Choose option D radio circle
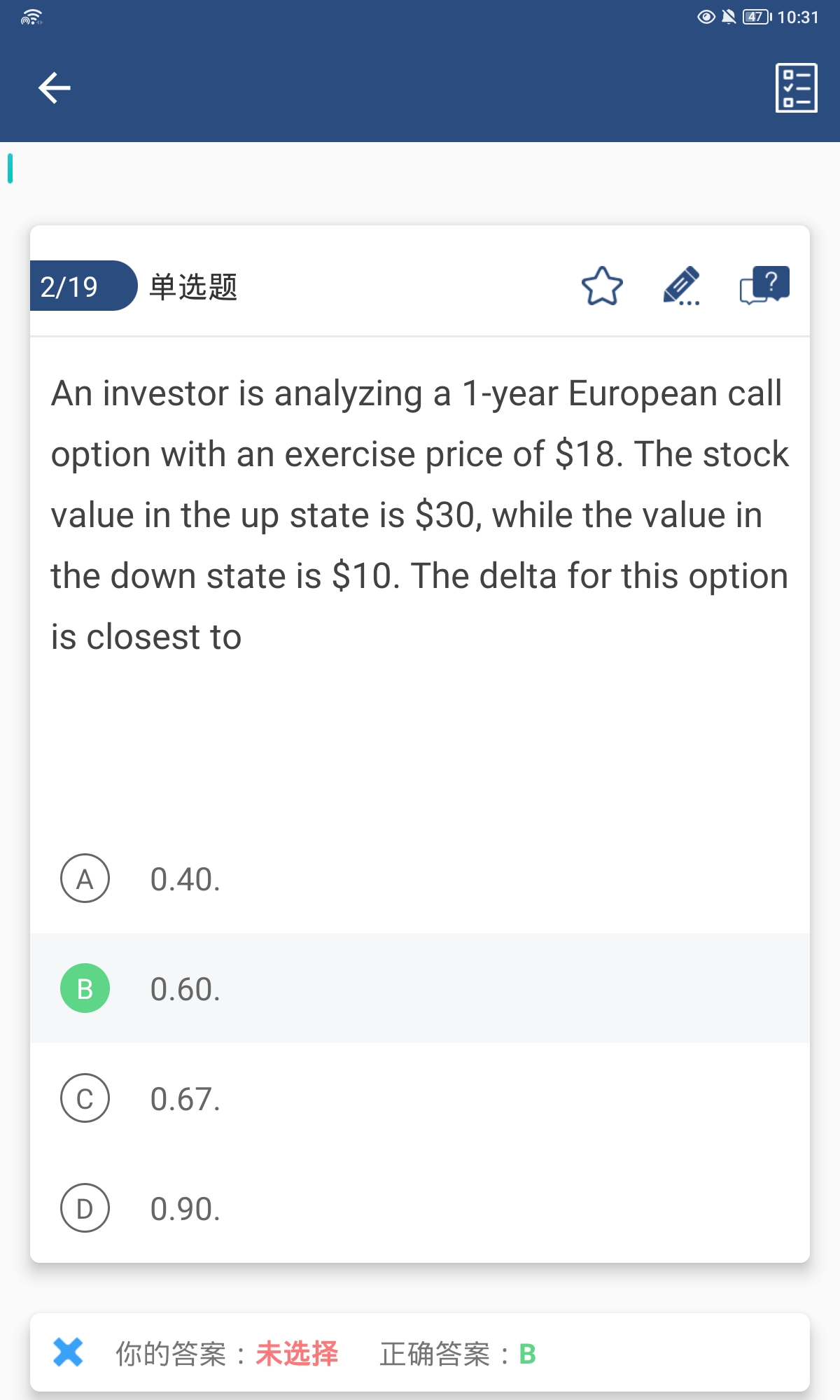The width and height of the screenshot is (840, 1400). pos(85,1208)
